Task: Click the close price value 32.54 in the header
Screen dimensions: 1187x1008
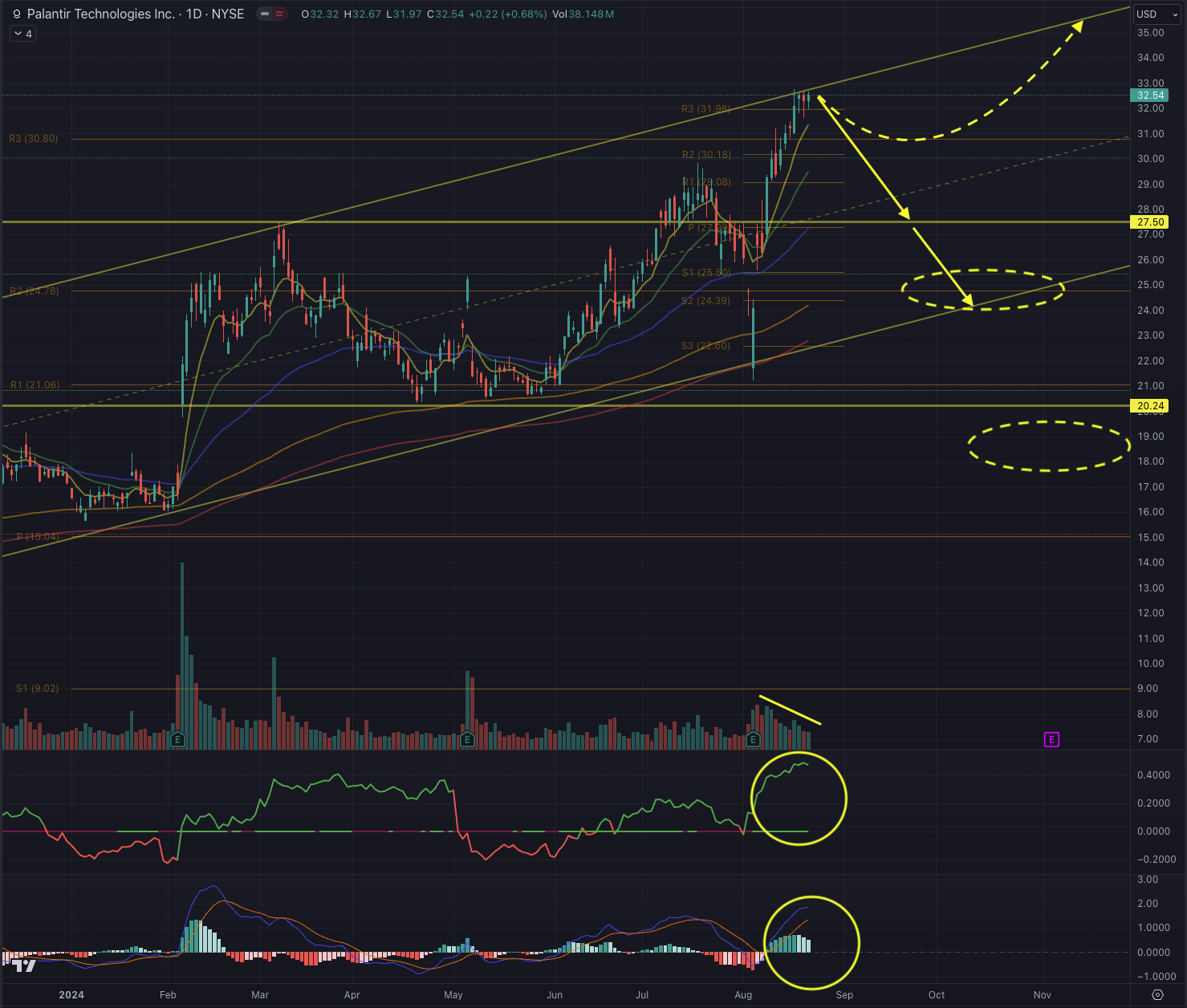Action: point(449,14)
